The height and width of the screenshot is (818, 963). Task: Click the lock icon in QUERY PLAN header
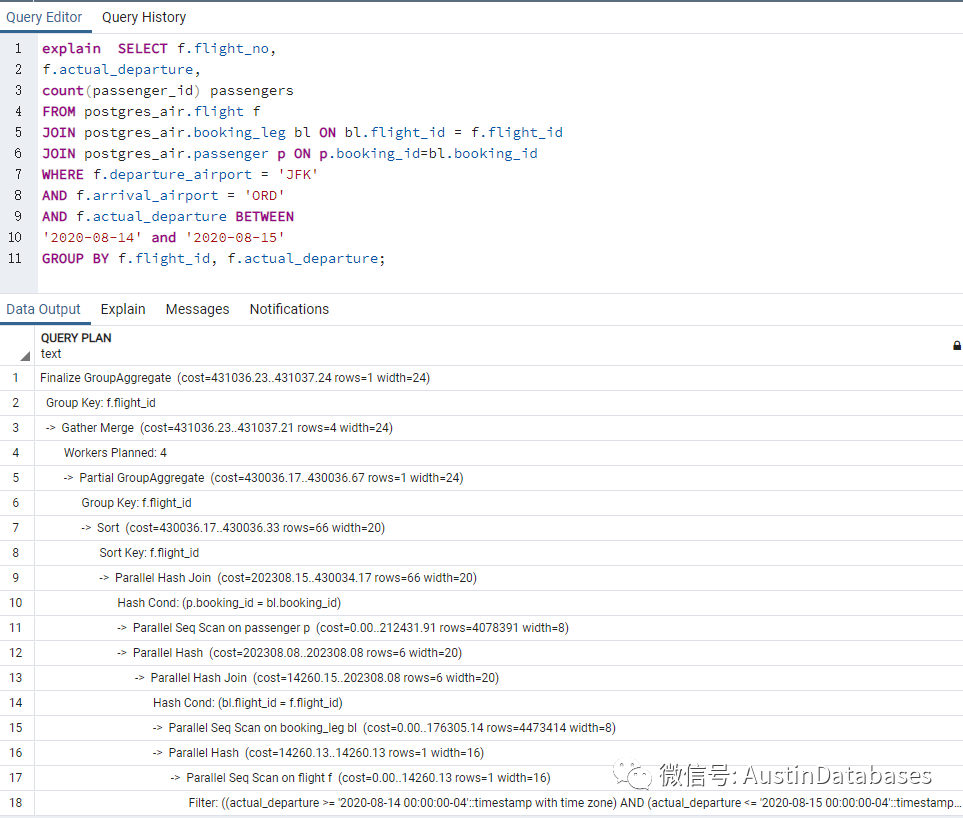pyautogui.click(x=956, y=346)
